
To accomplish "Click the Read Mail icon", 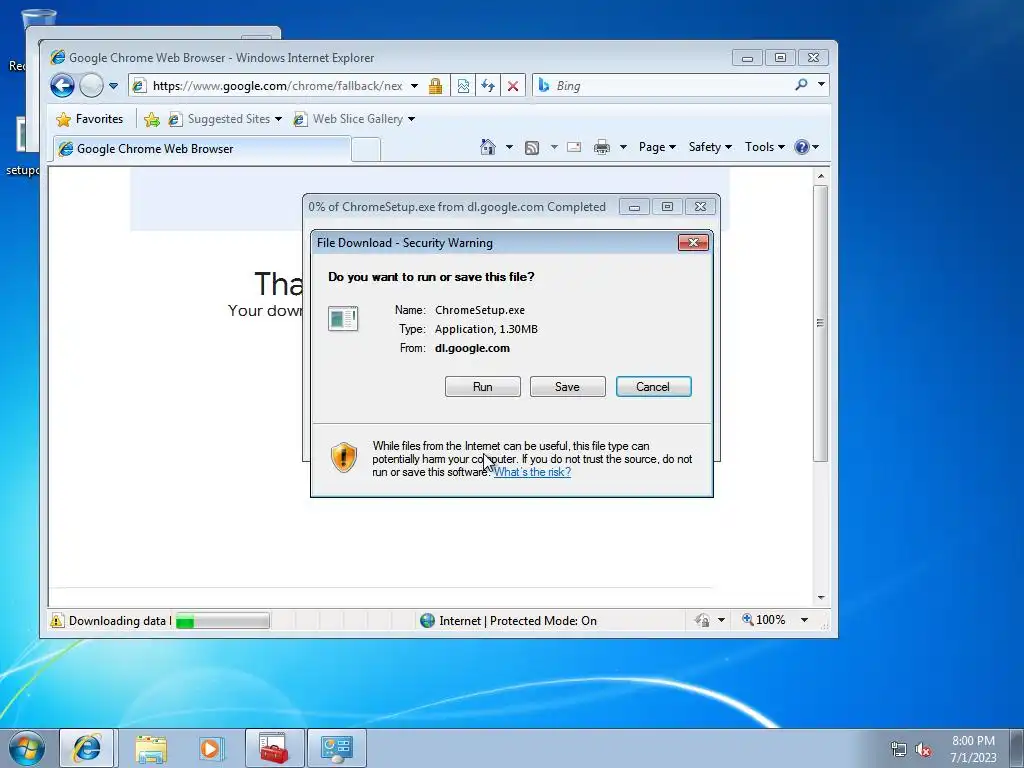I will [x=574, y=147].
